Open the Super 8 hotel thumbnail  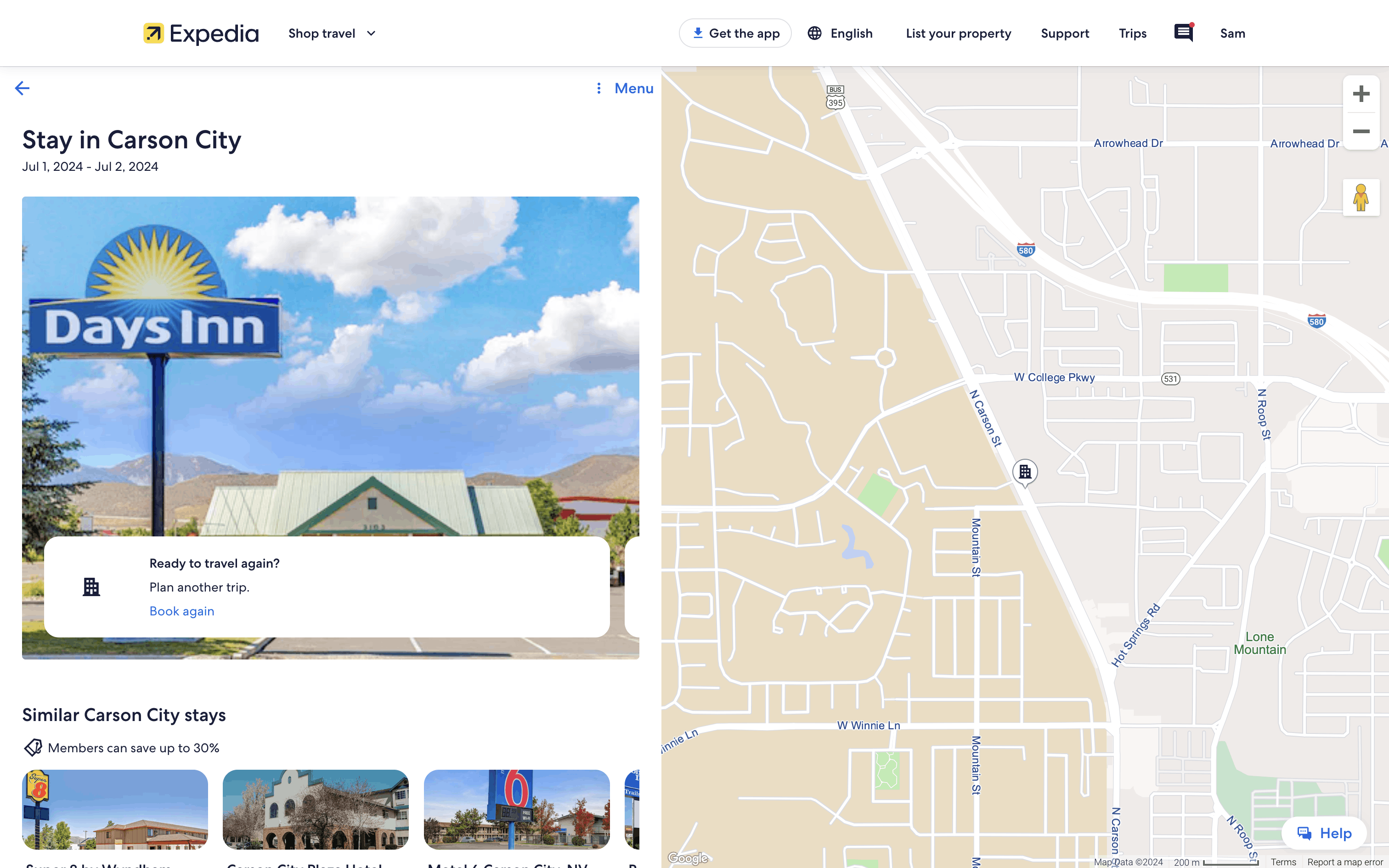pyautogui.click(x=115, y=809)
